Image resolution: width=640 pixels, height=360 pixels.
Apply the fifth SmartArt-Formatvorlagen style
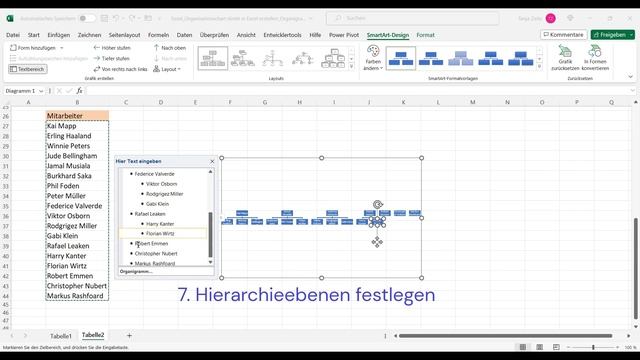click(521, 58)
